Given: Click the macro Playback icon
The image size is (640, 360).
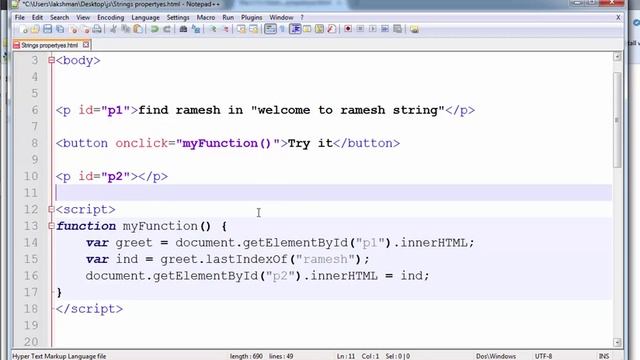Looking at the screenshot, I should [372, 29].
